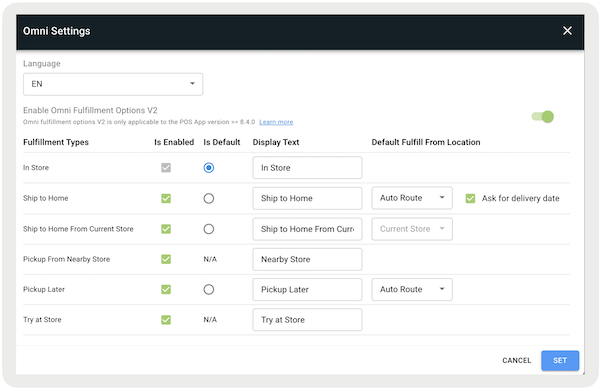Screen dimensions: 600x388
Task: Edit the Pickup Later display text field
Action: click(307, 289)
